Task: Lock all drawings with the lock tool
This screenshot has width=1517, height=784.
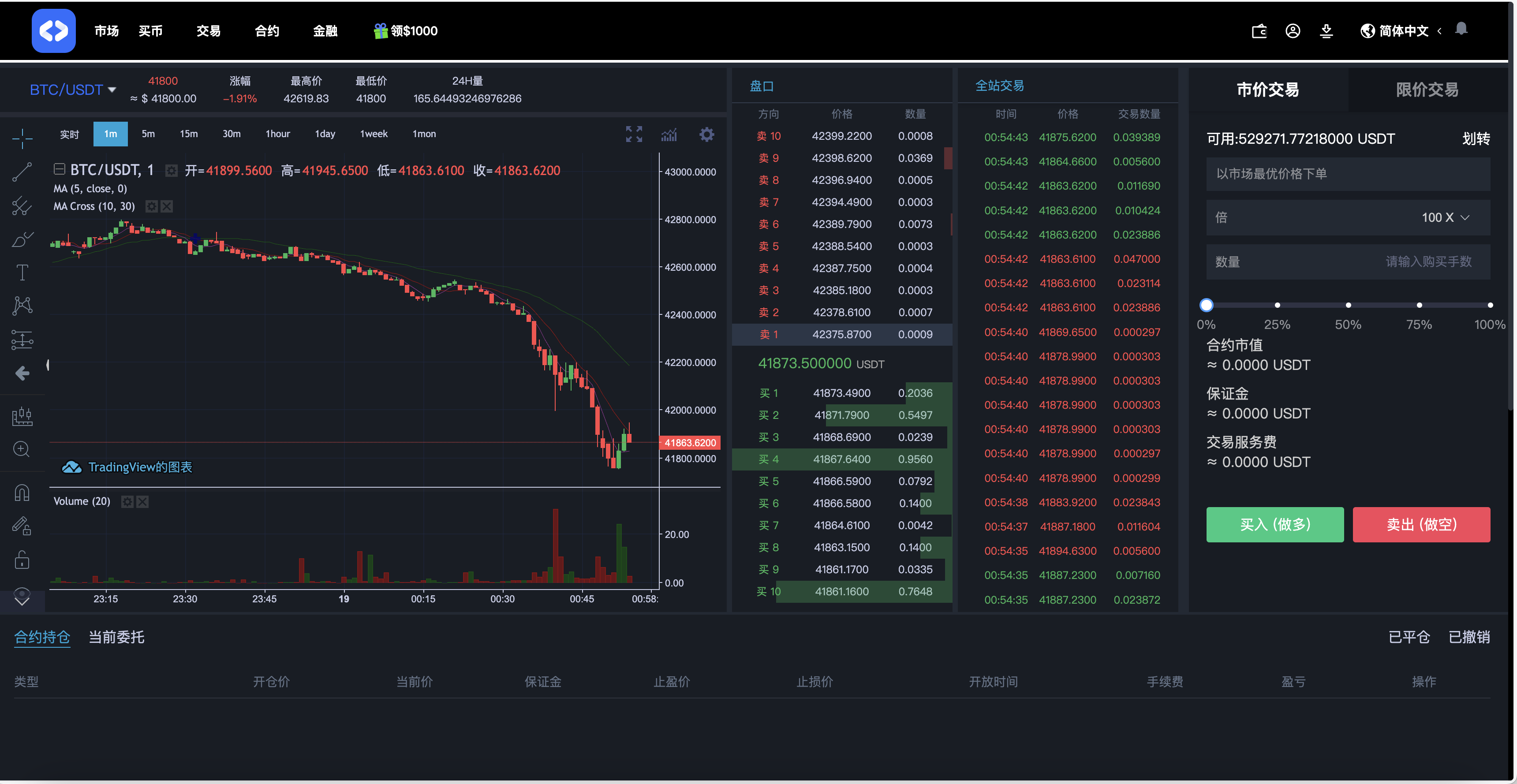Action: pos(22,560)
